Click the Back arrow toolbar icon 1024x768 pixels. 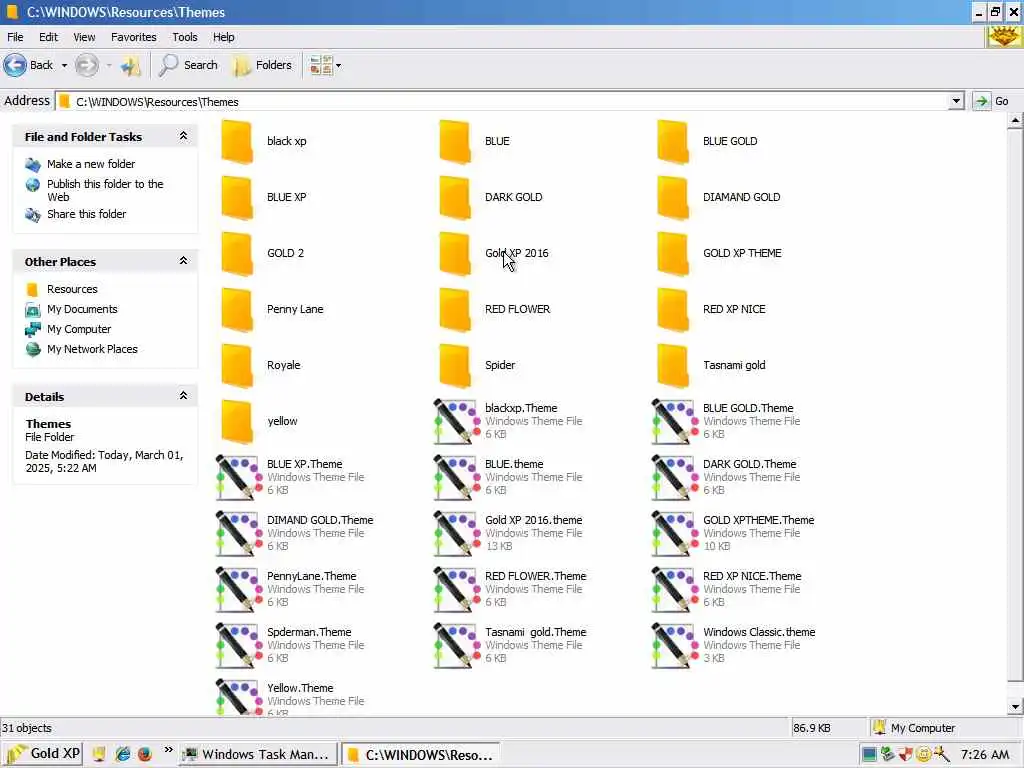(x=16, y=65)
